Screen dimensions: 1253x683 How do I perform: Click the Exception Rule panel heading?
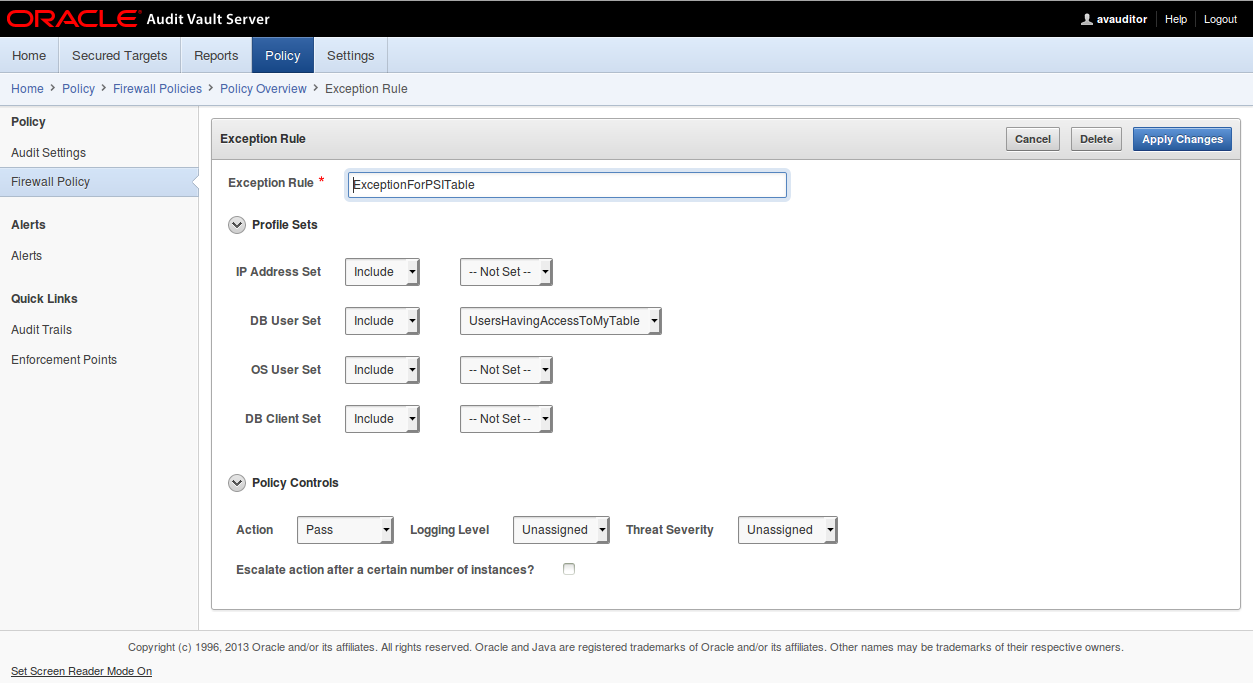coord(263,139)
